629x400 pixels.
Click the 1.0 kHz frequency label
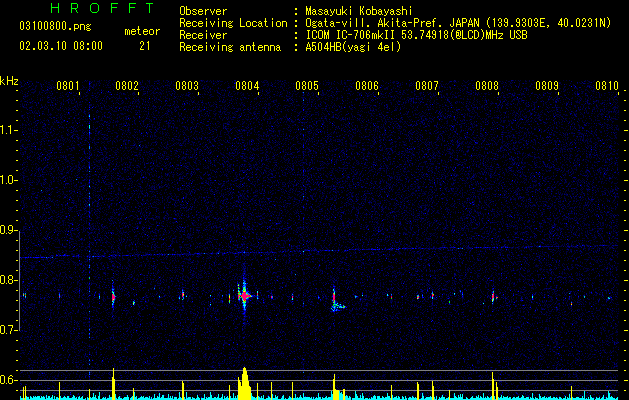point(9,181)
